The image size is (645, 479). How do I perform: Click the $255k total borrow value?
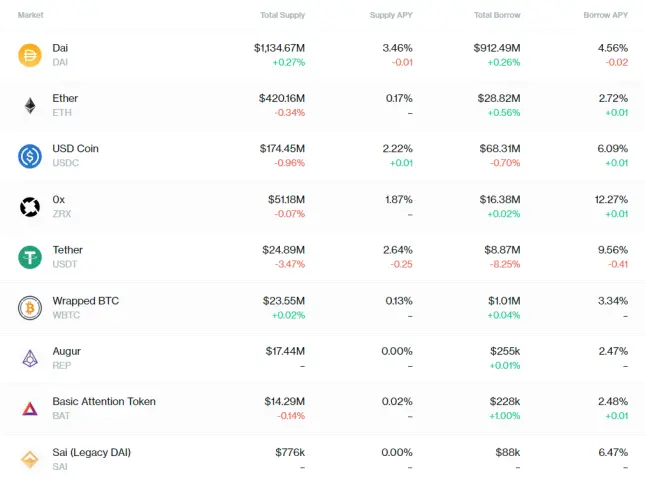coord(505,351)
